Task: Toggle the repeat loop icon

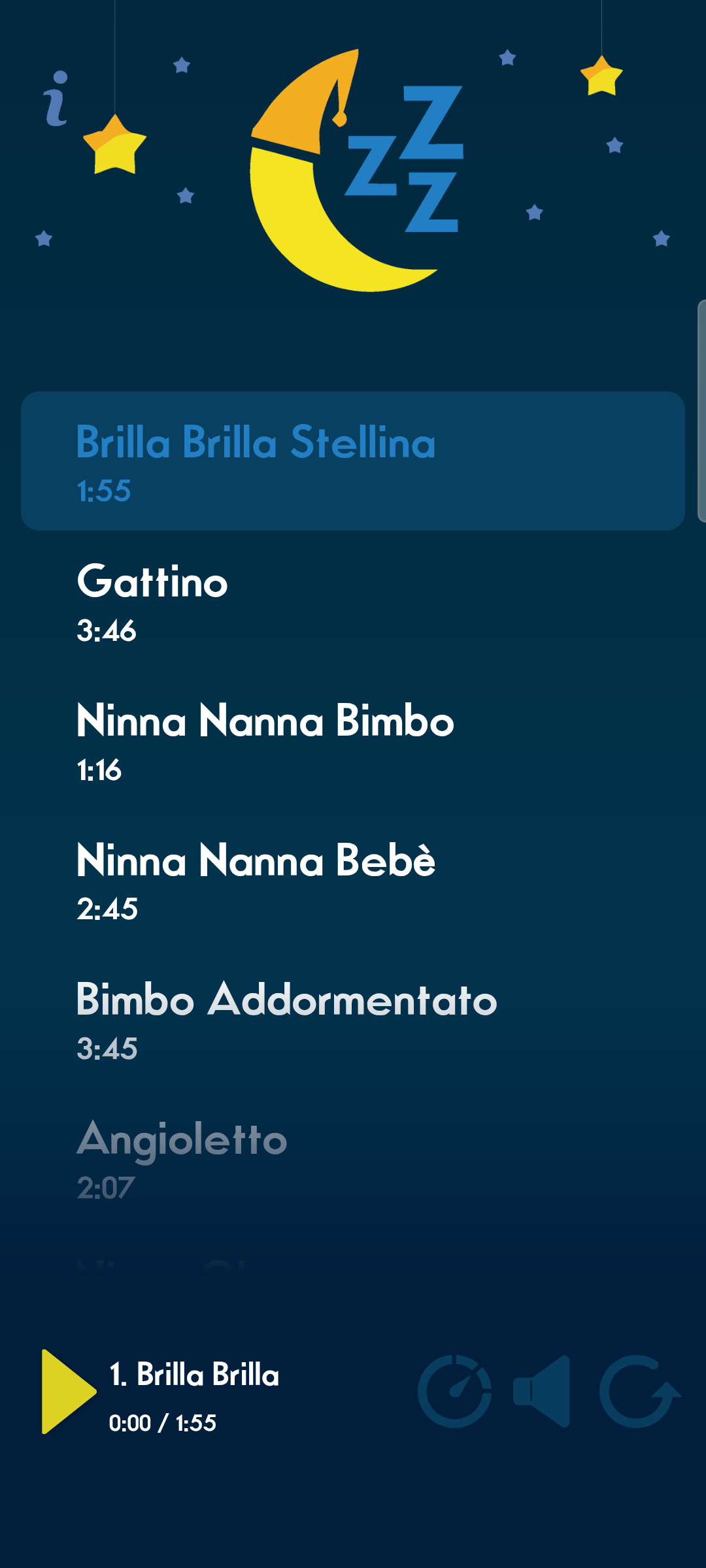Action: pyautogui.click(x=639, y=1392)
